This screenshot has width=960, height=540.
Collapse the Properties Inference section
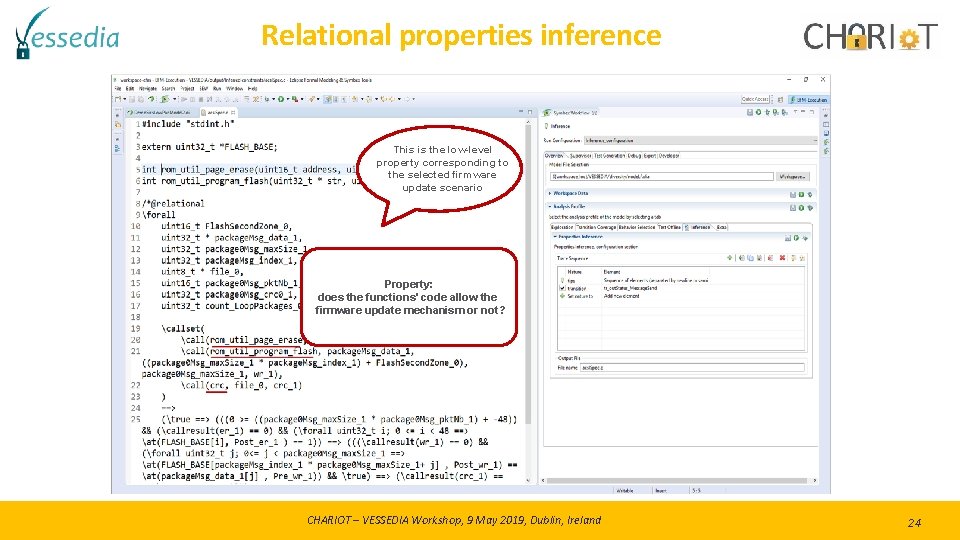555,236
